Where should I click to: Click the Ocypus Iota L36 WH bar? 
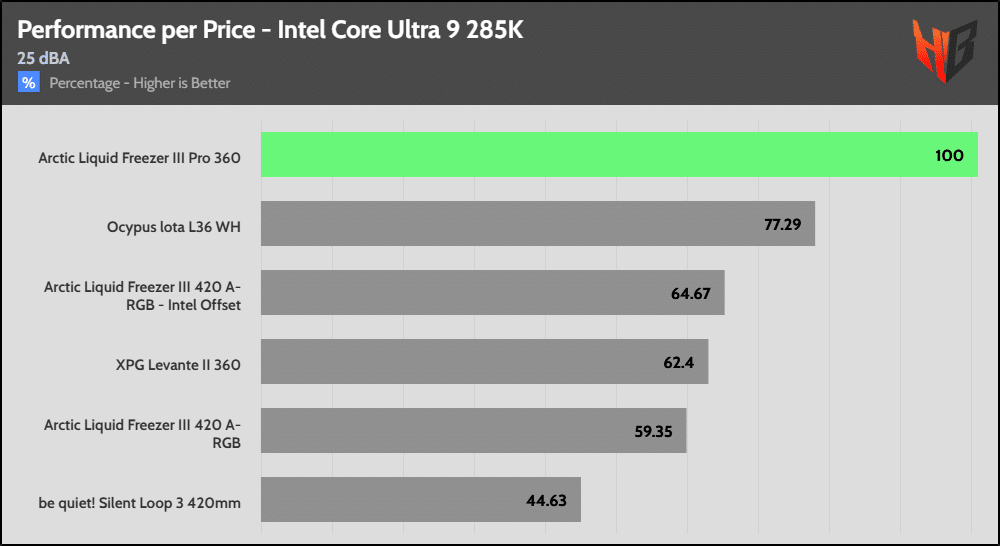click(x=520, y=224)
